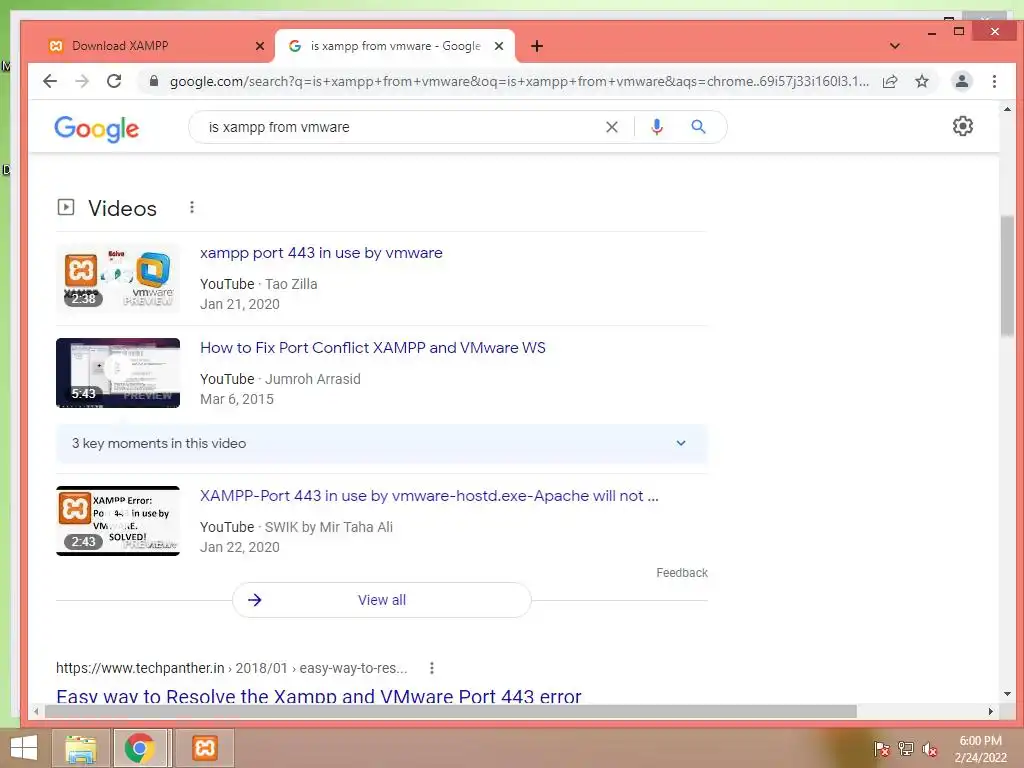Click scroll right arrow at bottom
The width and height of the screenshot is (1024, 768).
click(x=991, y=711)
